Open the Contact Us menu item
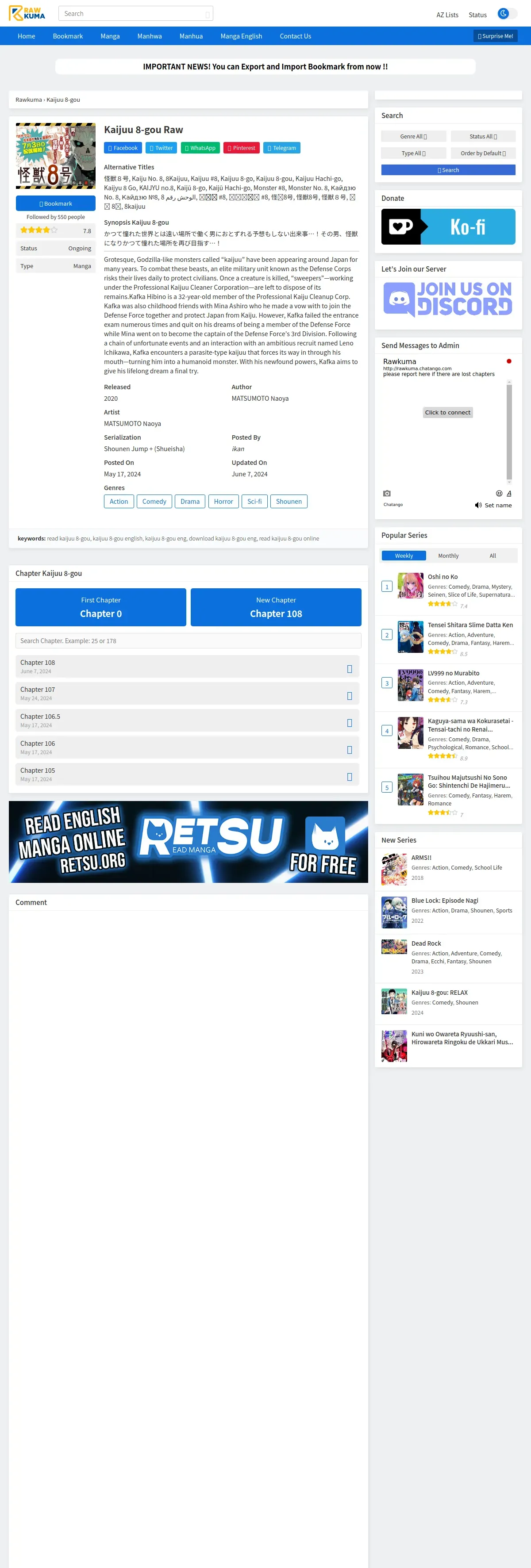Screen dimensions: 531x1568 (x=295, y=36)
